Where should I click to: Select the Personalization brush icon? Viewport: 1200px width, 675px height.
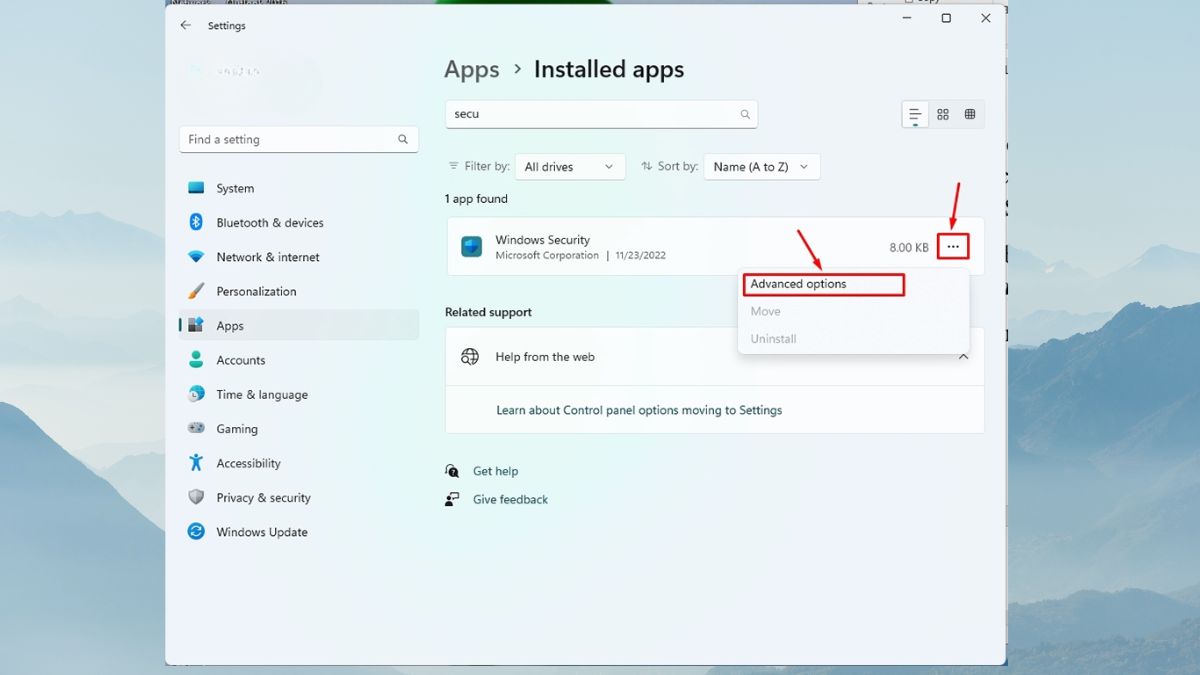(x=196, y=291)
